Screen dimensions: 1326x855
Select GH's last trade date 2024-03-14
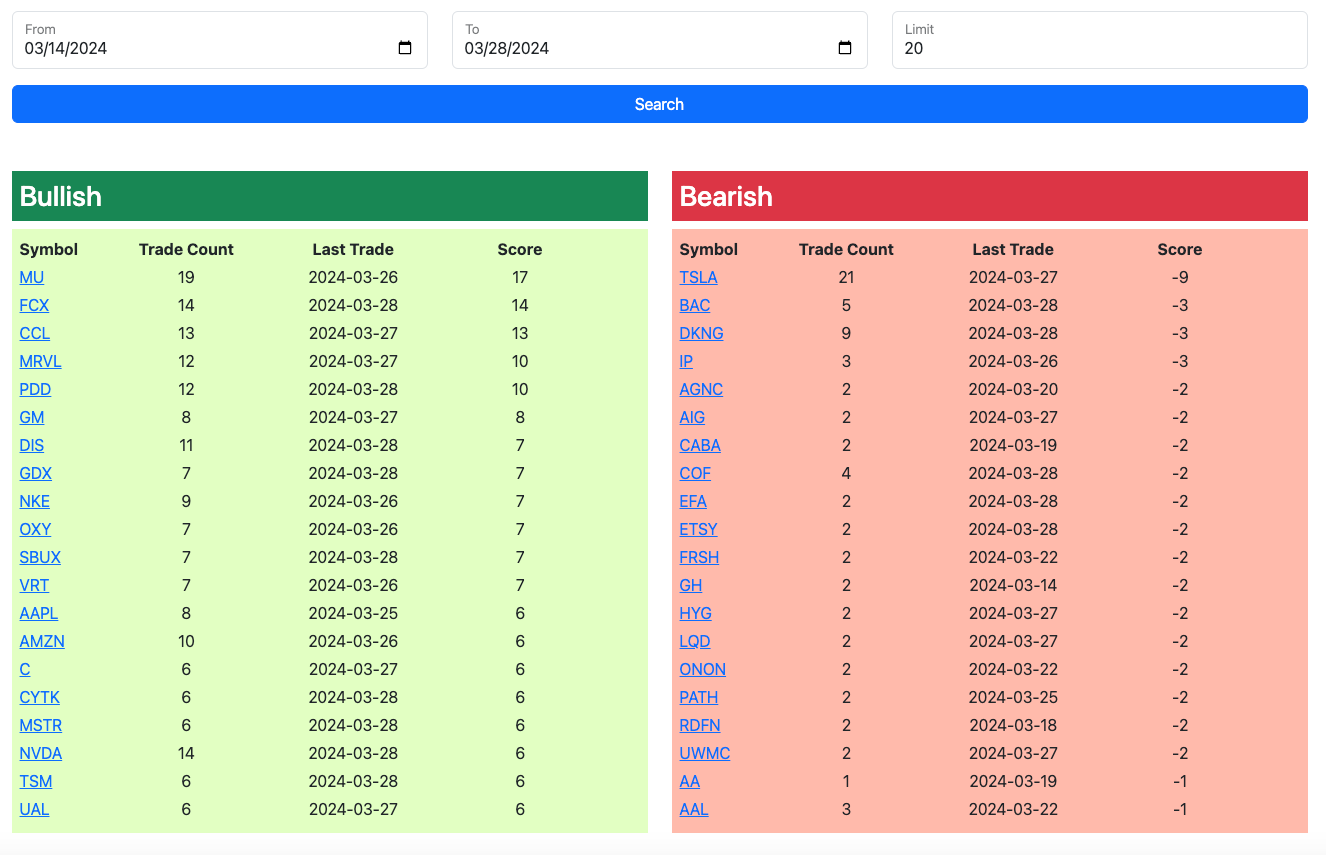click(x=1013, y=585)
